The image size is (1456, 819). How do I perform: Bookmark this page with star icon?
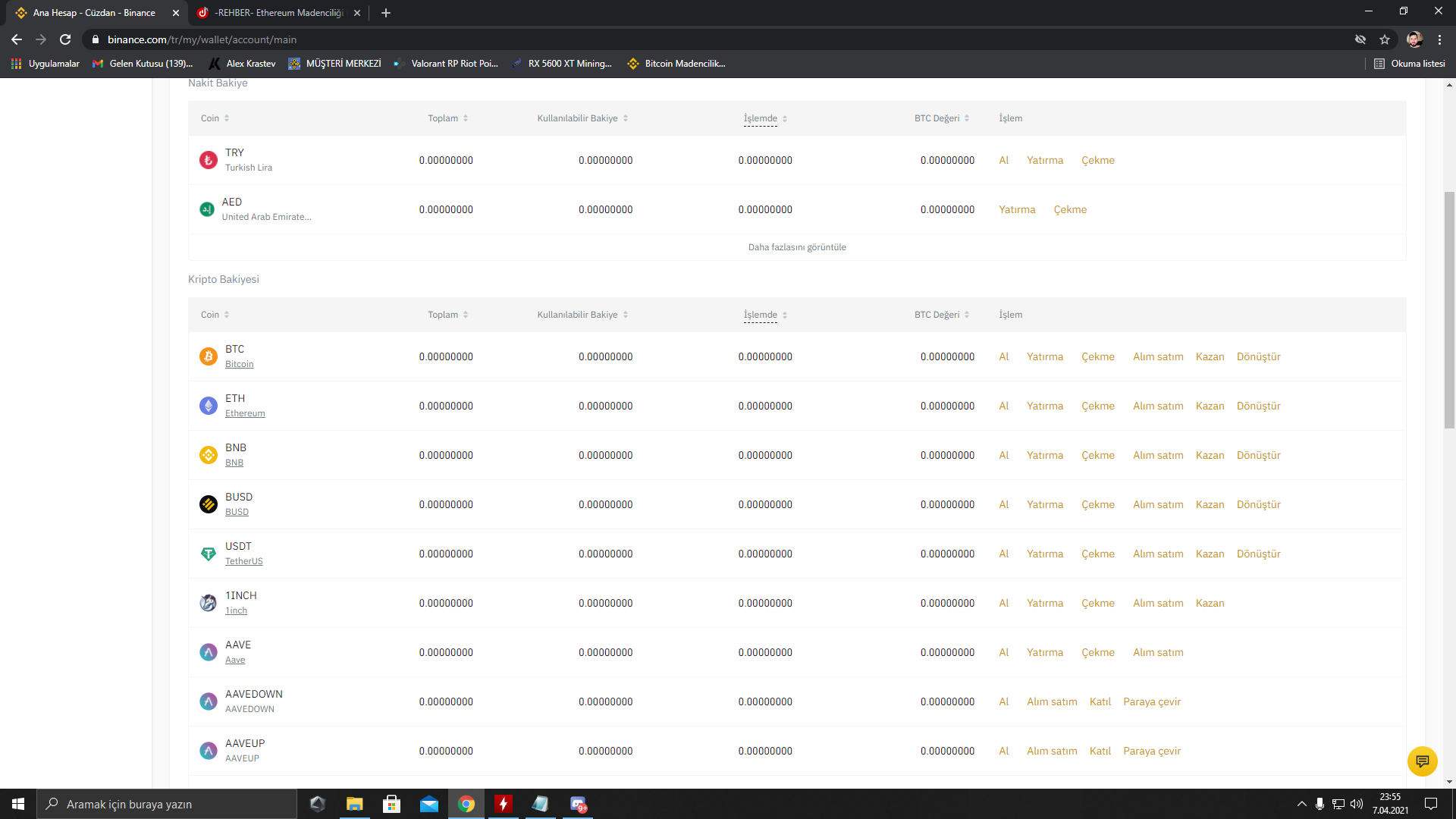pos(1385,39)
